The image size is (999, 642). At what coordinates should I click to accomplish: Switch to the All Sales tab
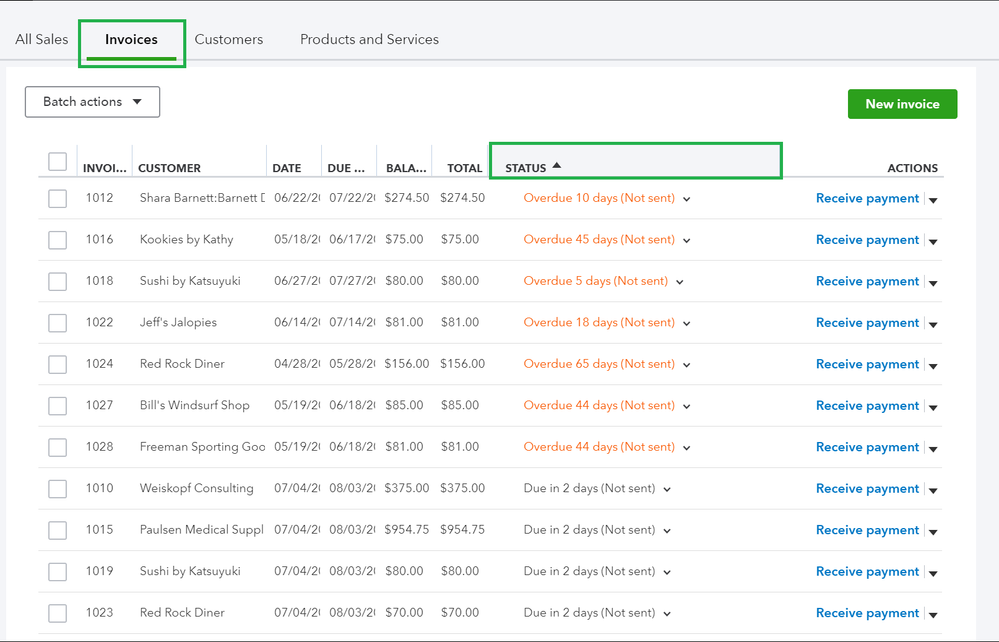[41, 39]
